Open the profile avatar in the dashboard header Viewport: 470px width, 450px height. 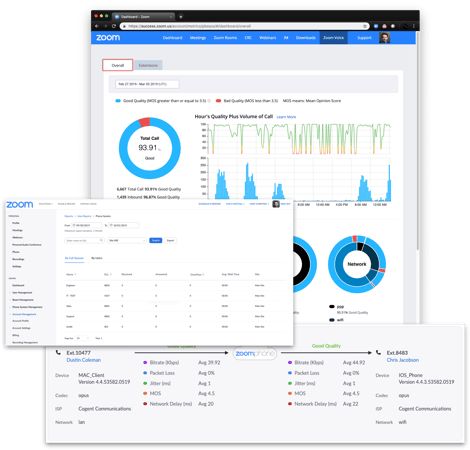384,38
